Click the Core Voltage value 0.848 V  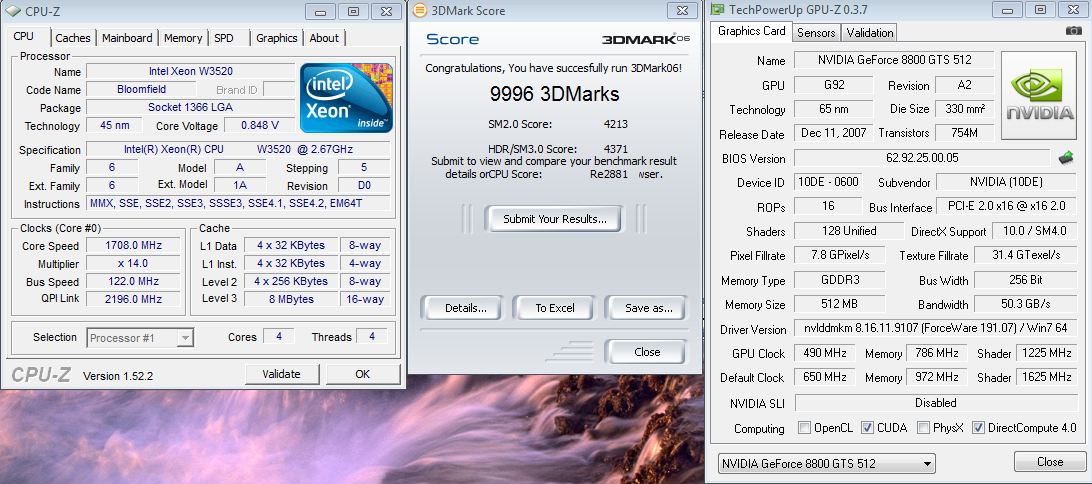tap(260, 125)
